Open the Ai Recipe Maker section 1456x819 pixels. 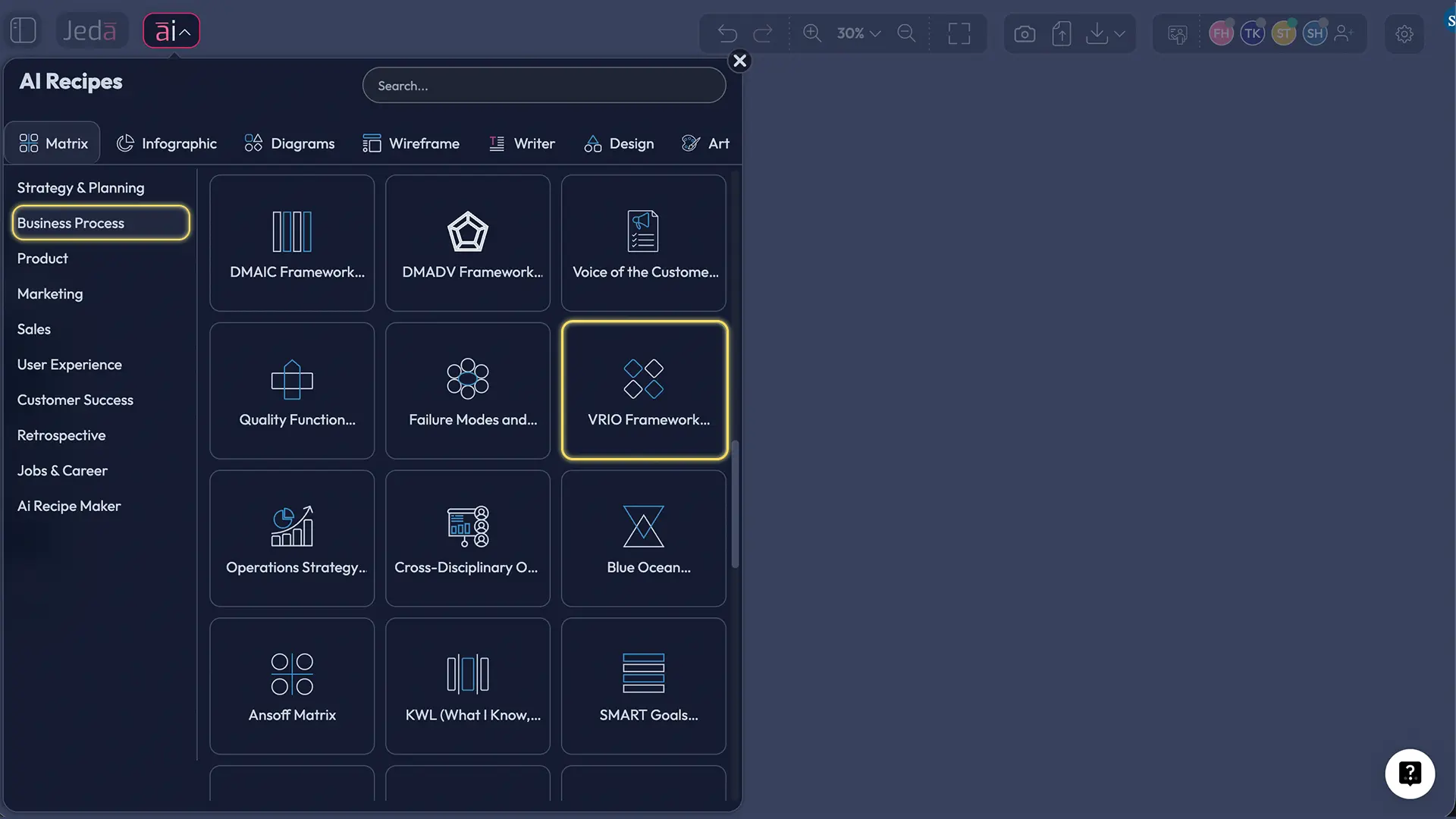[x=68, y=506]
